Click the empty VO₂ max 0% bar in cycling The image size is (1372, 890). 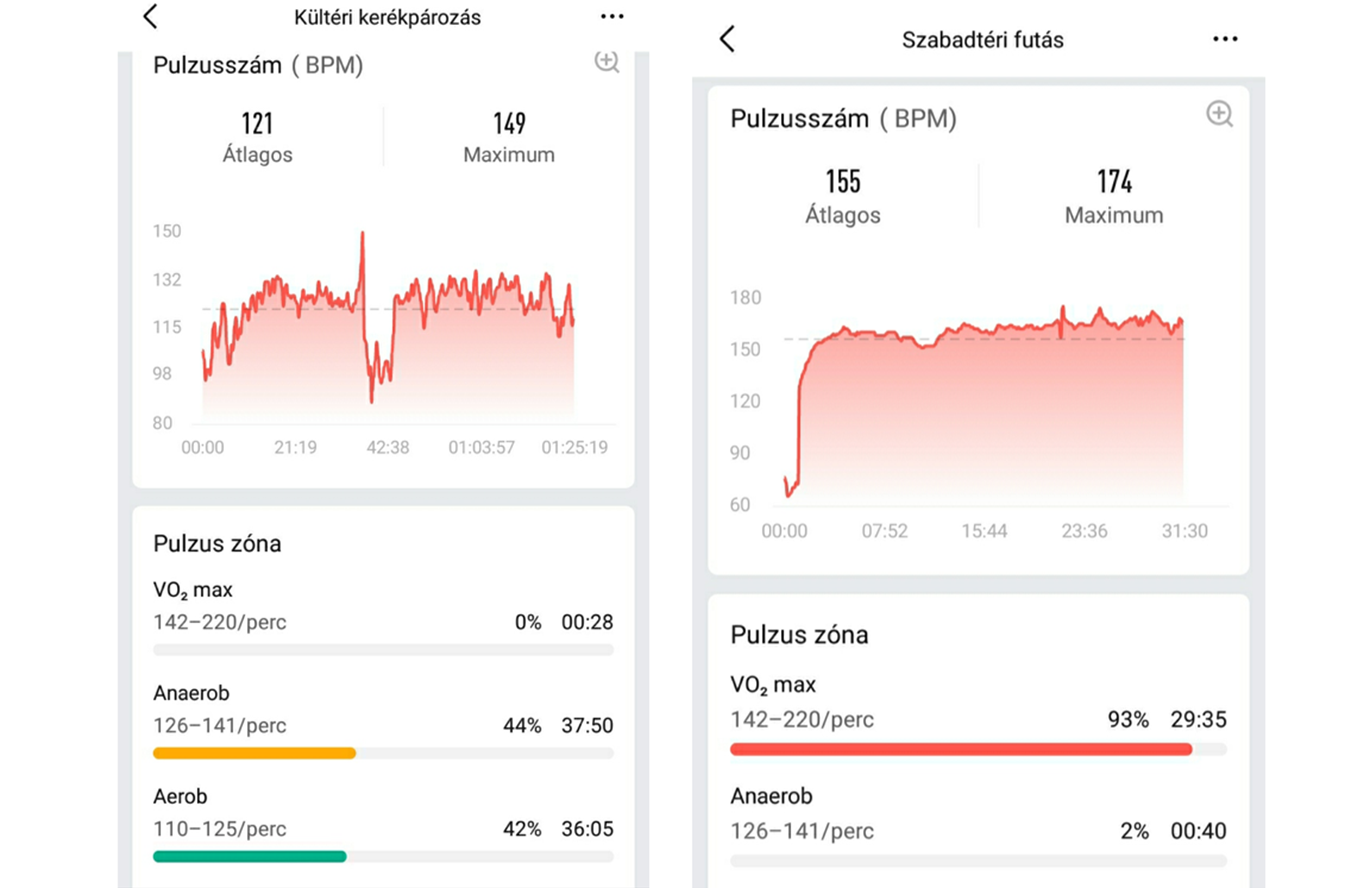[383, 650]
